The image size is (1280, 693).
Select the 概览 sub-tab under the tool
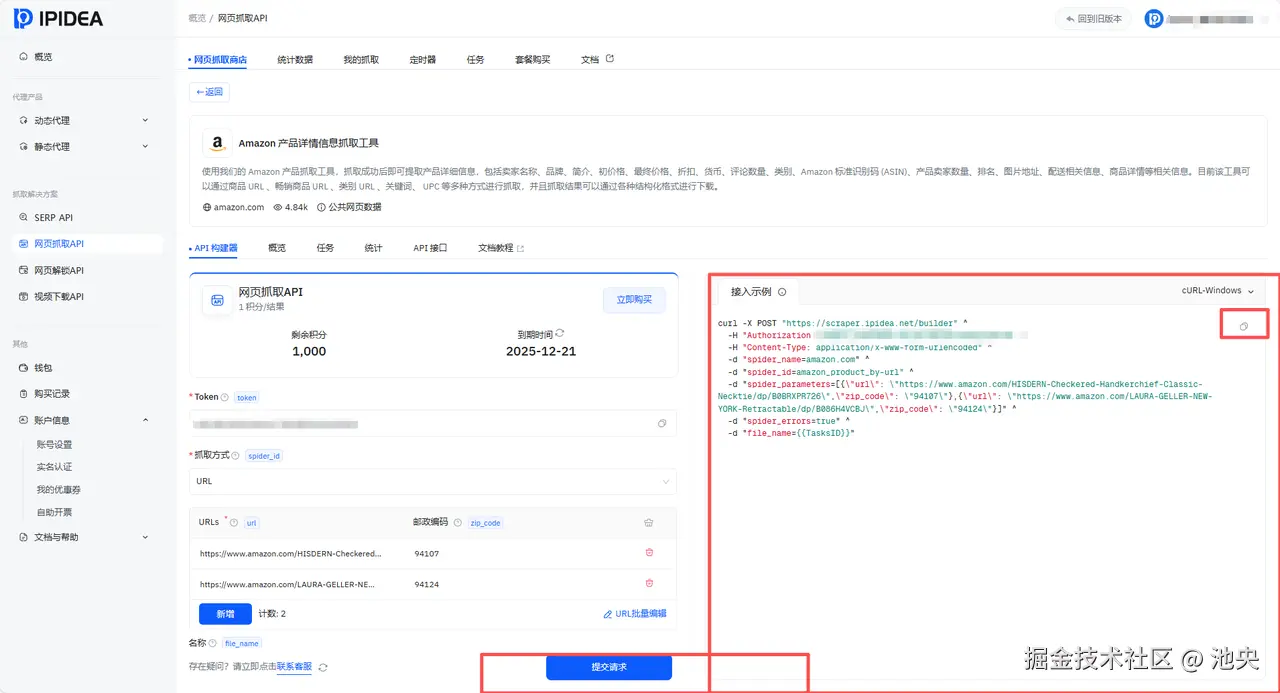tap(277, 247)
